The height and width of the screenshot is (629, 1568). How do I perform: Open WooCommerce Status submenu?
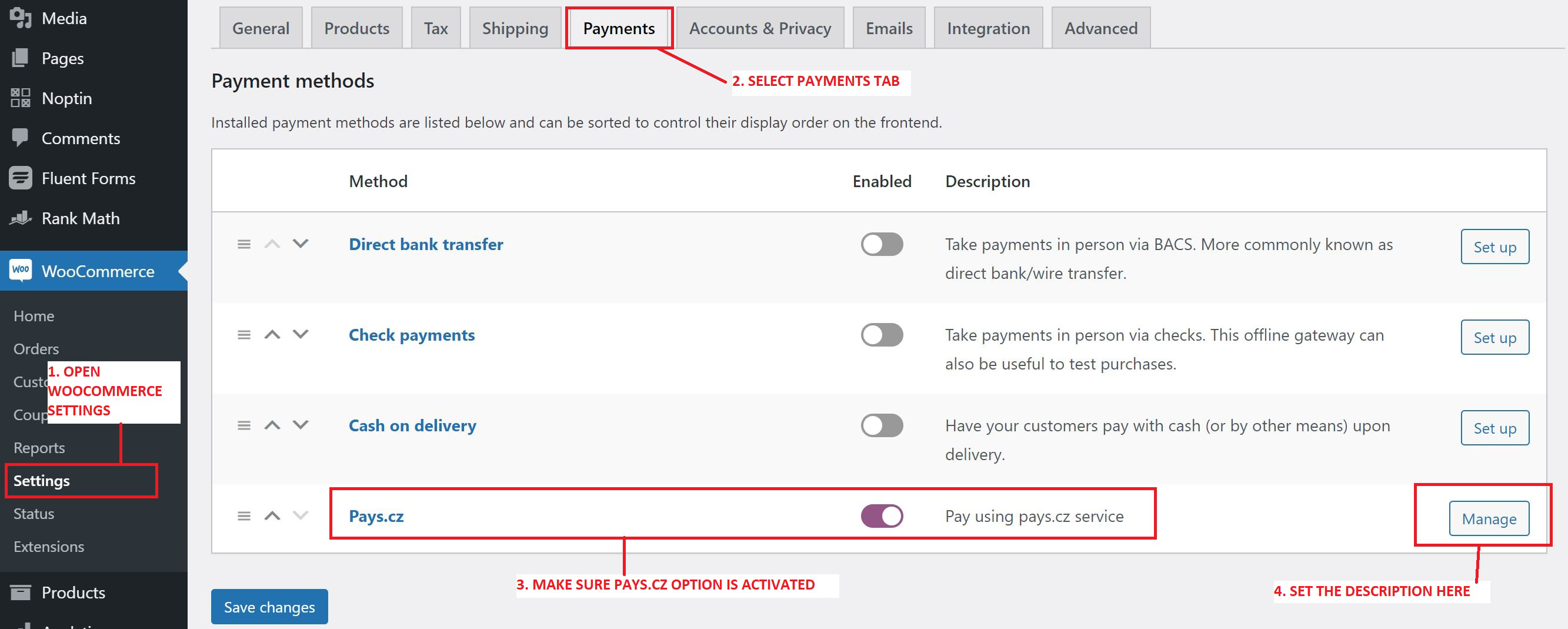pyautogui.click(x=34, y=513)
